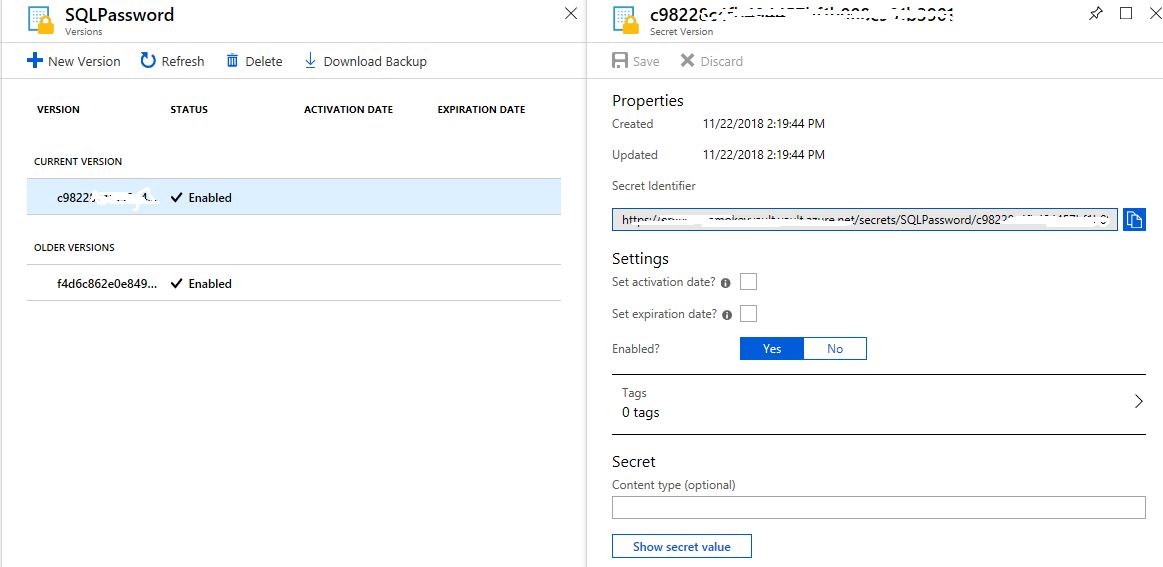Screen dimensions: 1163x567
Task: Click the Created date value
Action: (763, 123)
